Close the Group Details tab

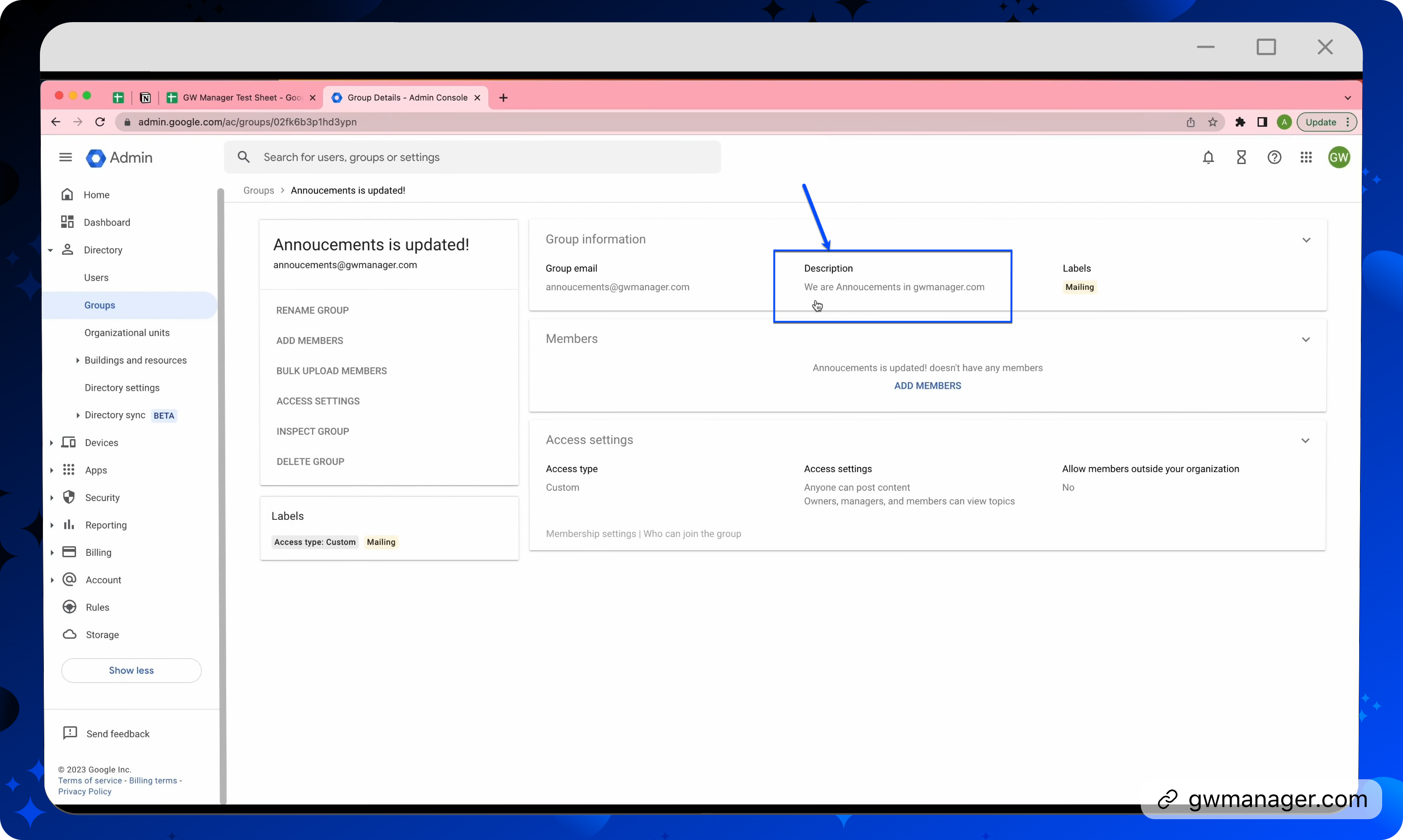[478, 97]
